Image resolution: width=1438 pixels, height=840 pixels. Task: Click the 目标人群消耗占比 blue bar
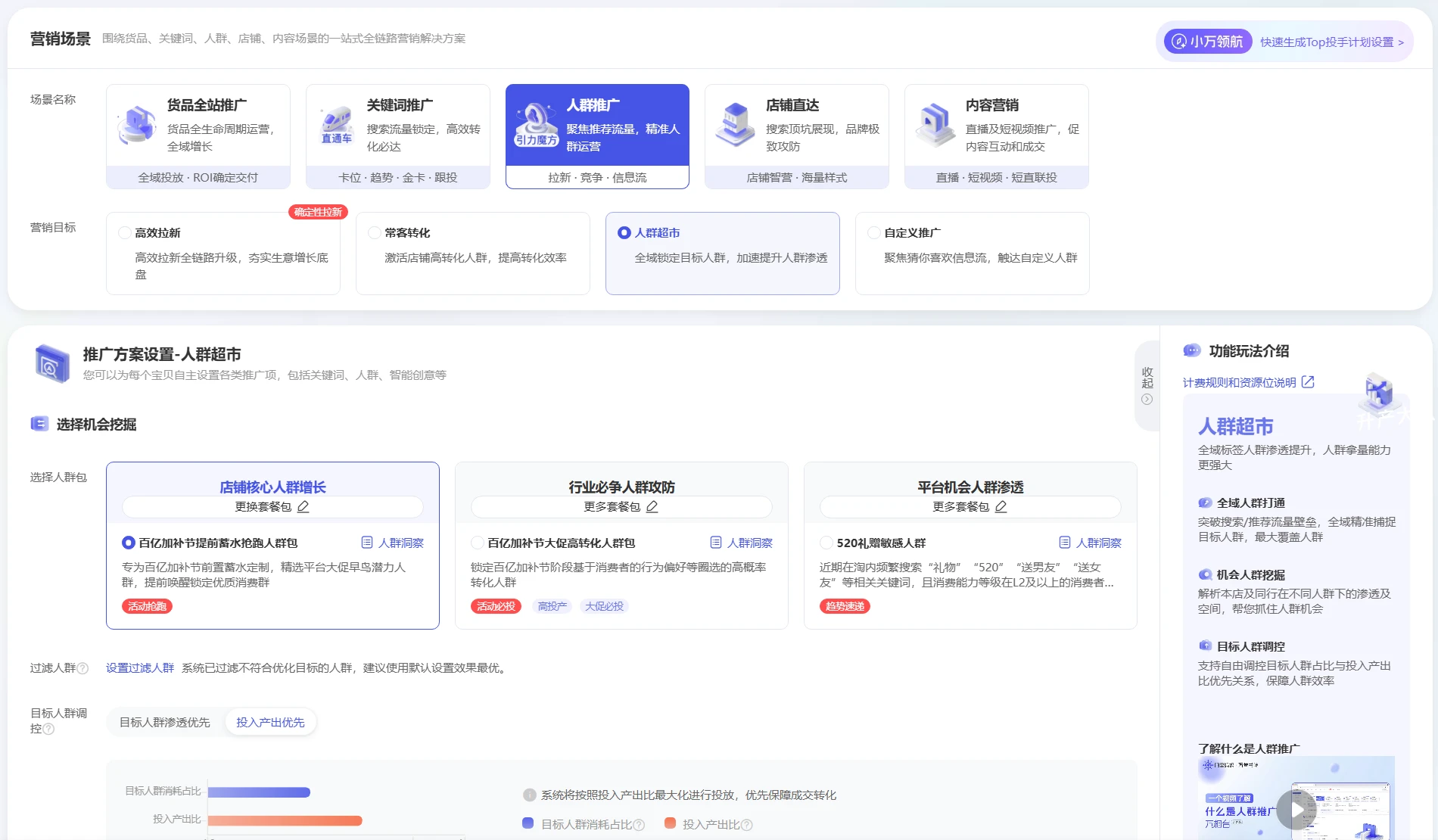pos(259,792)
